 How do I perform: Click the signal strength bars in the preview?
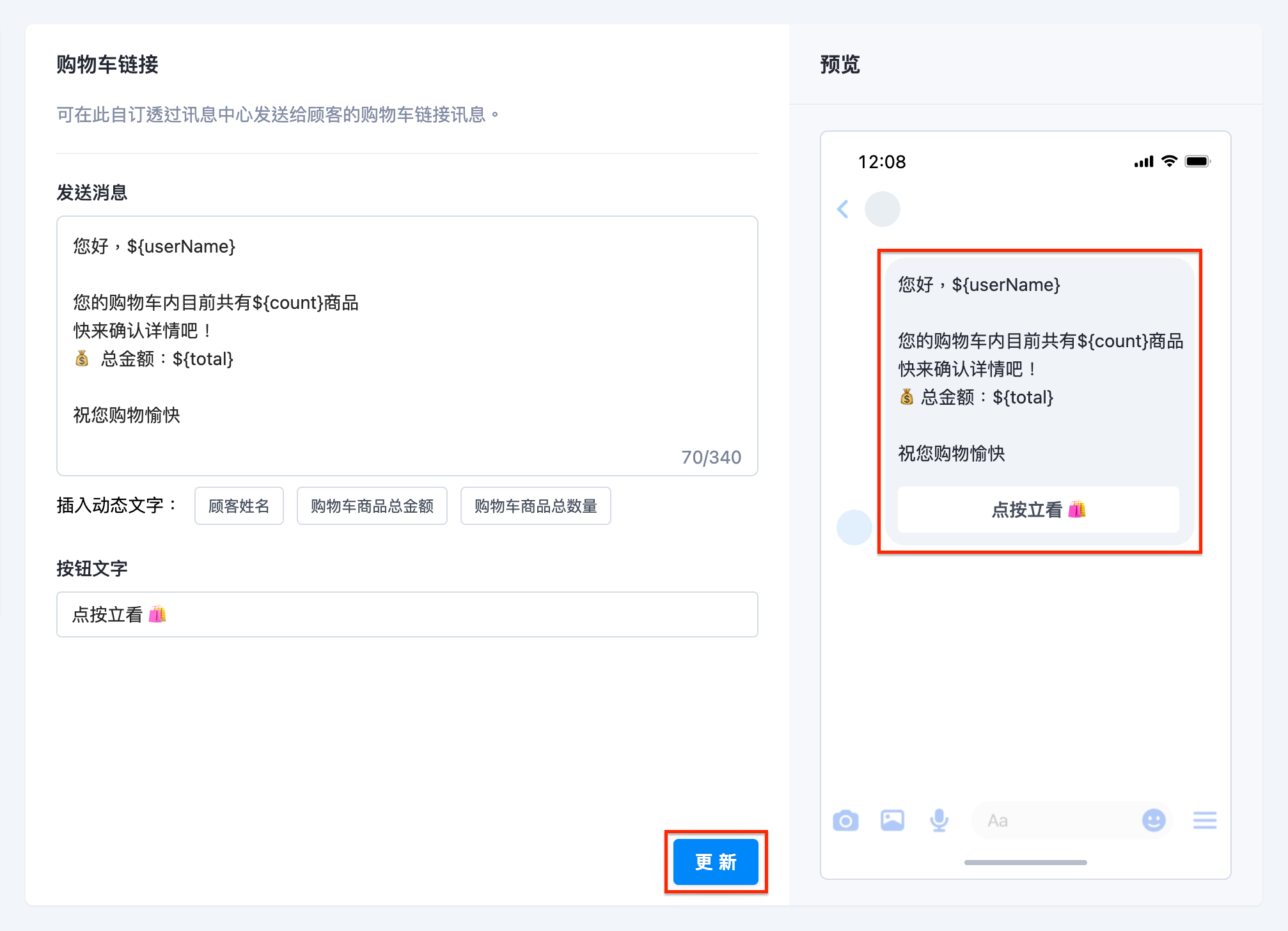click(x=1143, y=162)
